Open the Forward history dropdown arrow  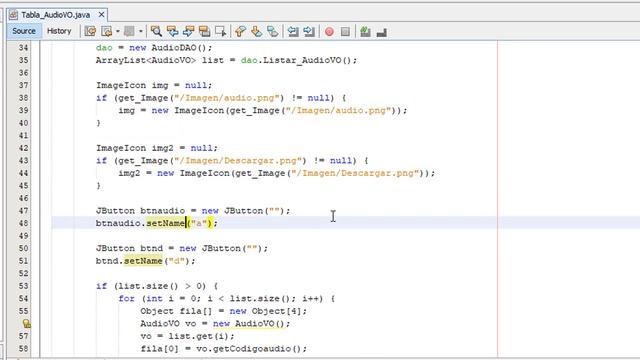click(140, 31)
